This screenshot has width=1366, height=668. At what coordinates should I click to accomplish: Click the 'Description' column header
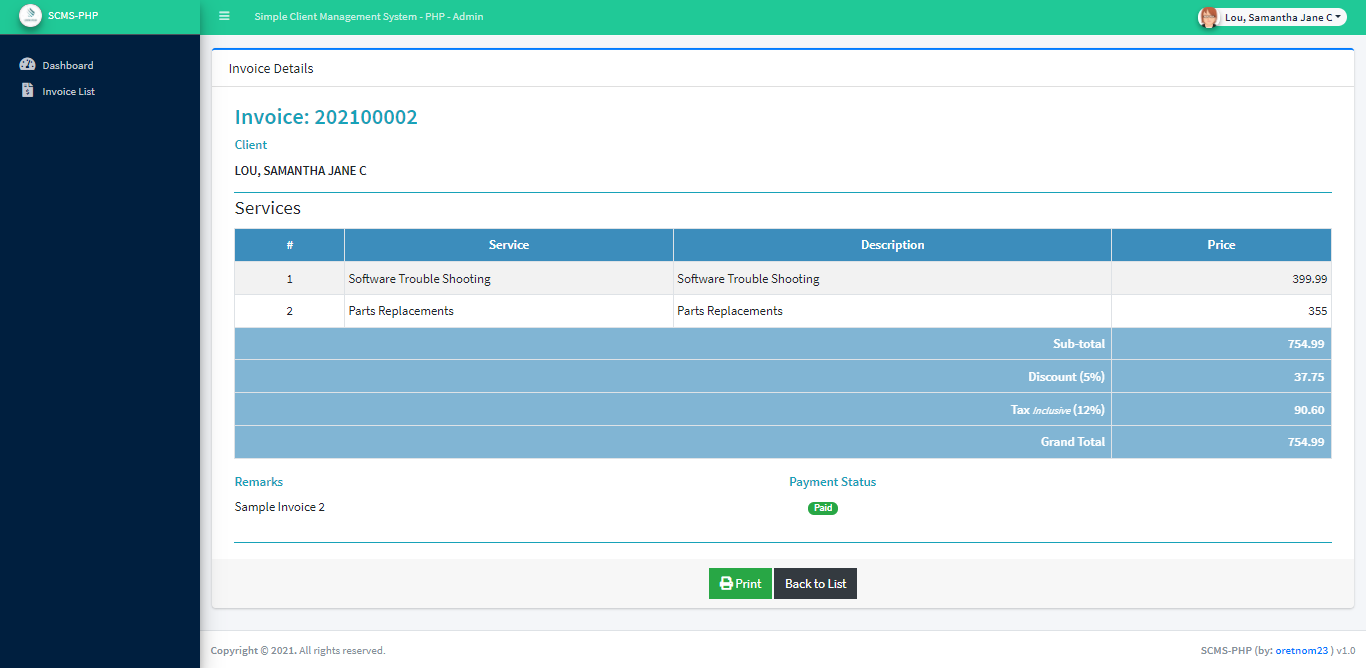pyautogui.click(x=893, y=245)
